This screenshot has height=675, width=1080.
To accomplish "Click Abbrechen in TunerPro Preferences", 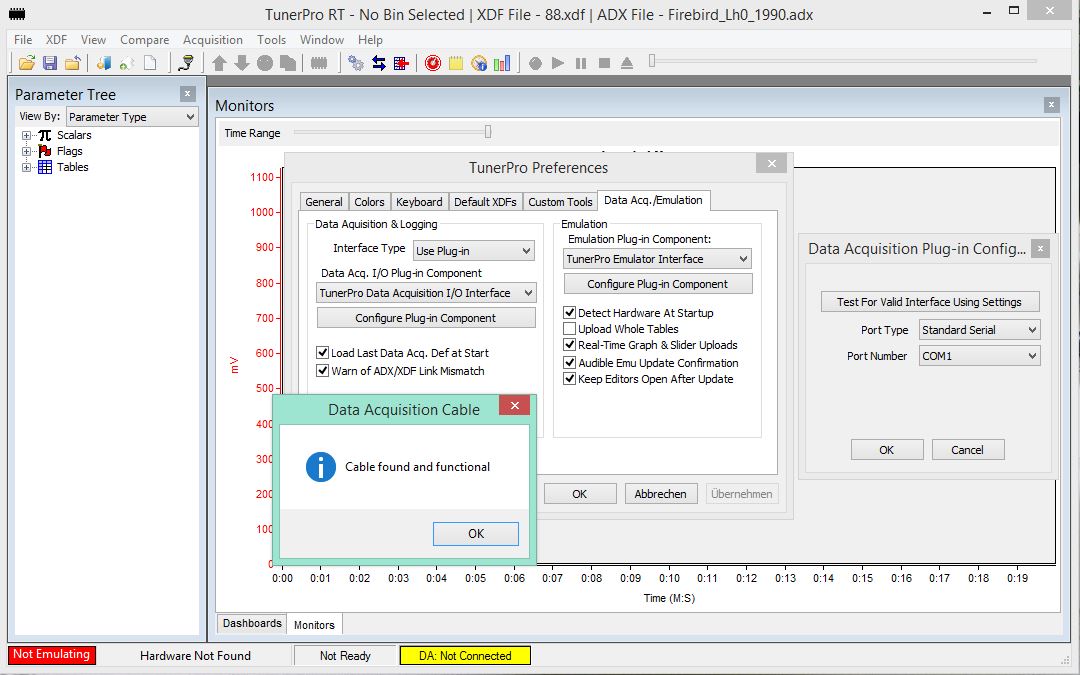I will point(661,494).
